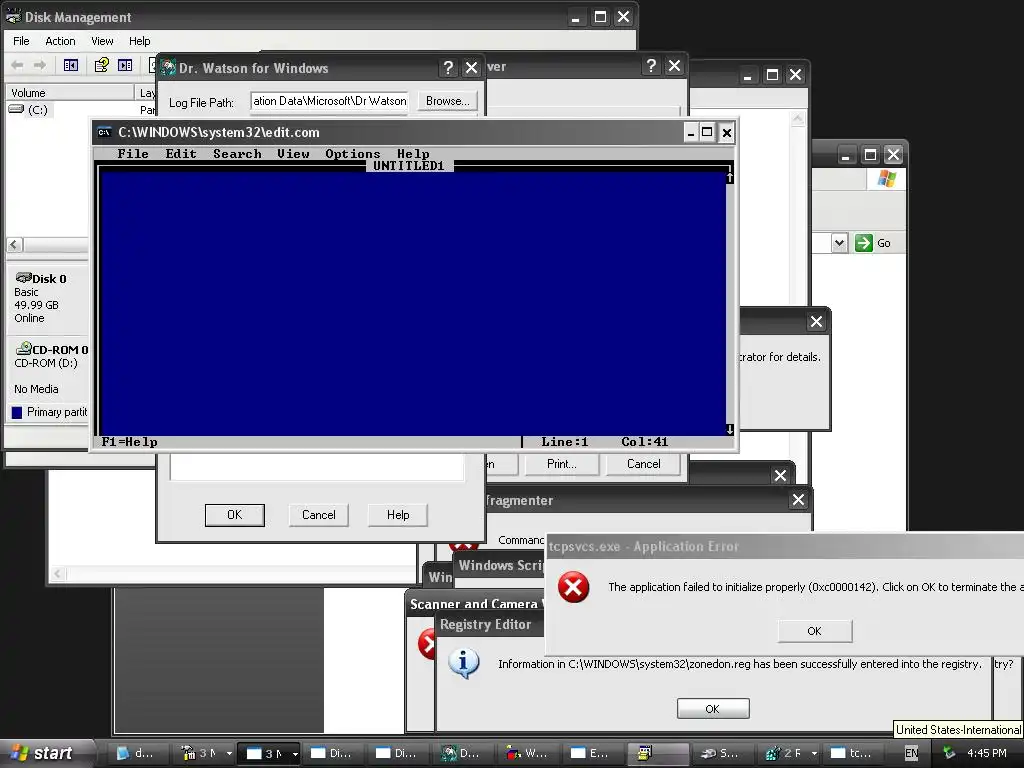Open the File menu in Disk Management

click(x=21, y=40)
